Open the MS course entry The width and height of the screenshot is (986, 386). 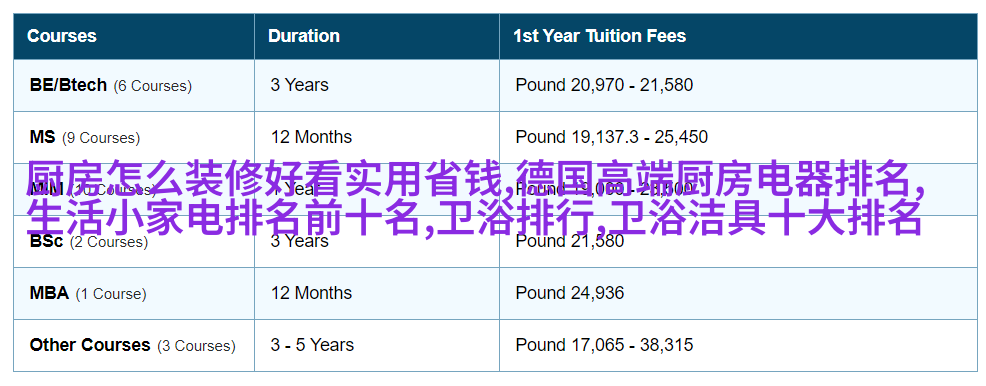click(42, 136)
